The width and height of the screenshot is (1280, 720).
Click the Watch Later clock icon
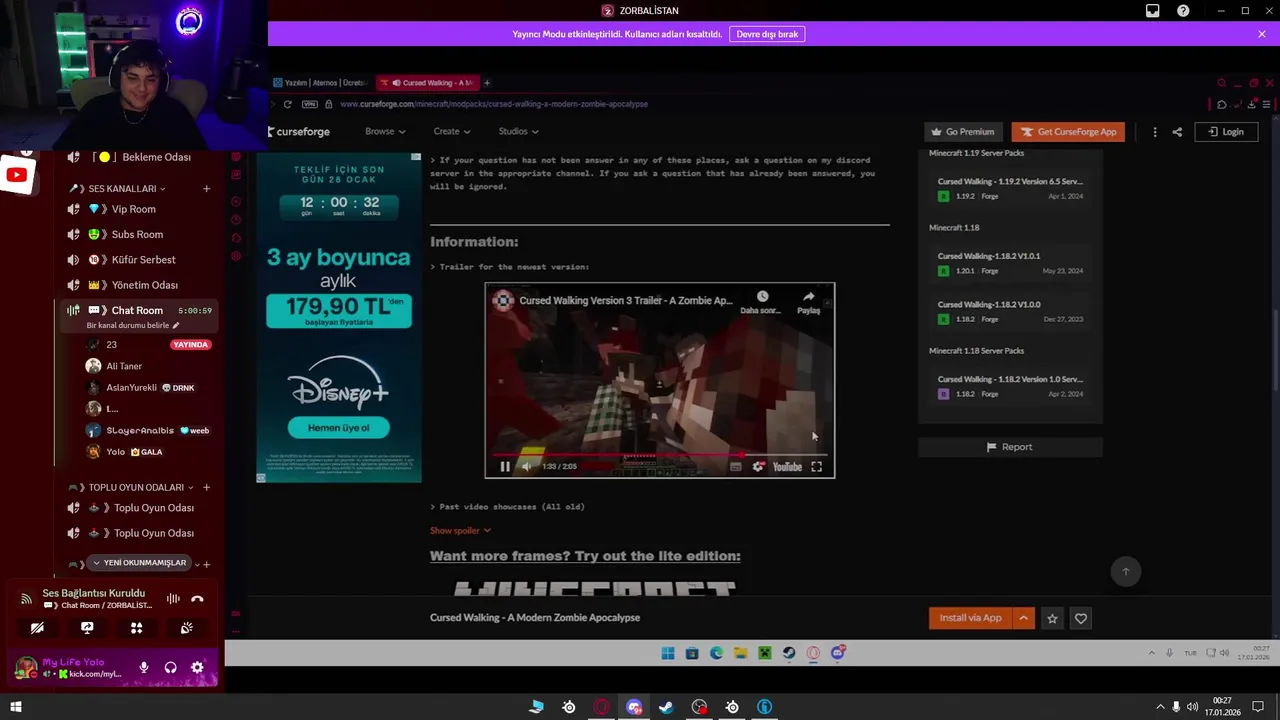pyautogui.click(x=762, y=297)
